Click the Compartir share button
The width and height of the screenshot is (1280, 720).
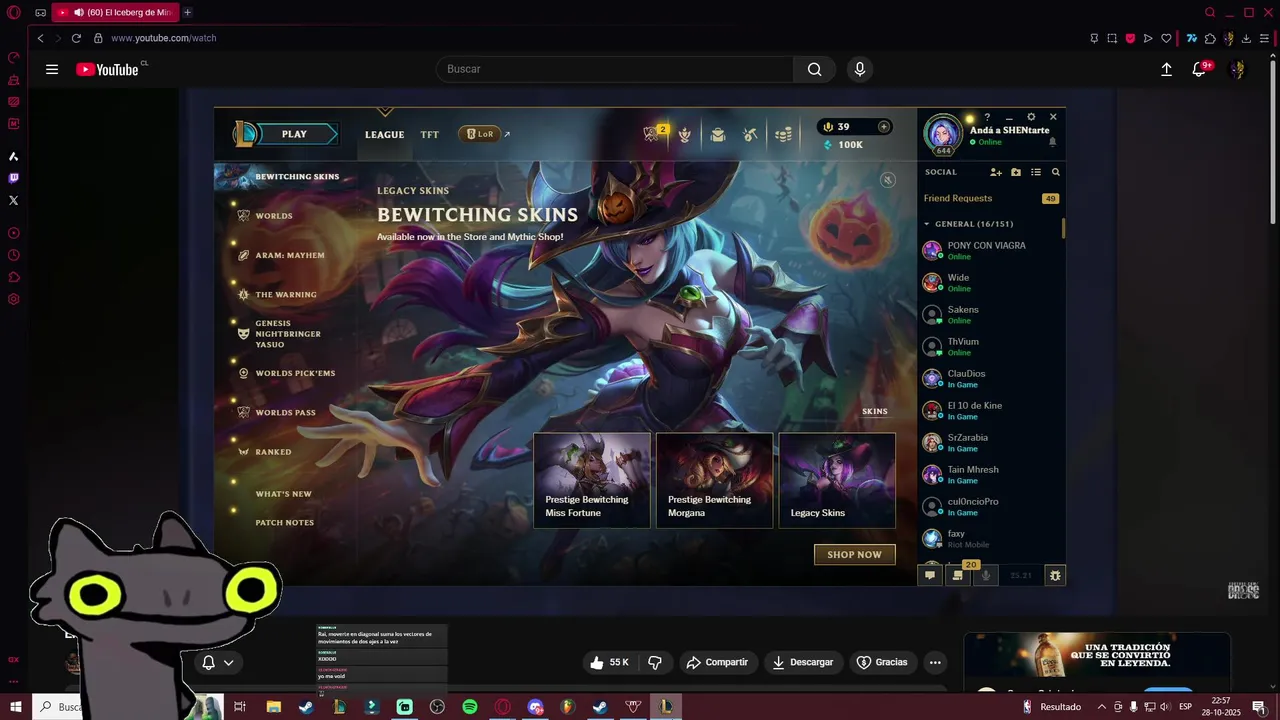(717, 662)
